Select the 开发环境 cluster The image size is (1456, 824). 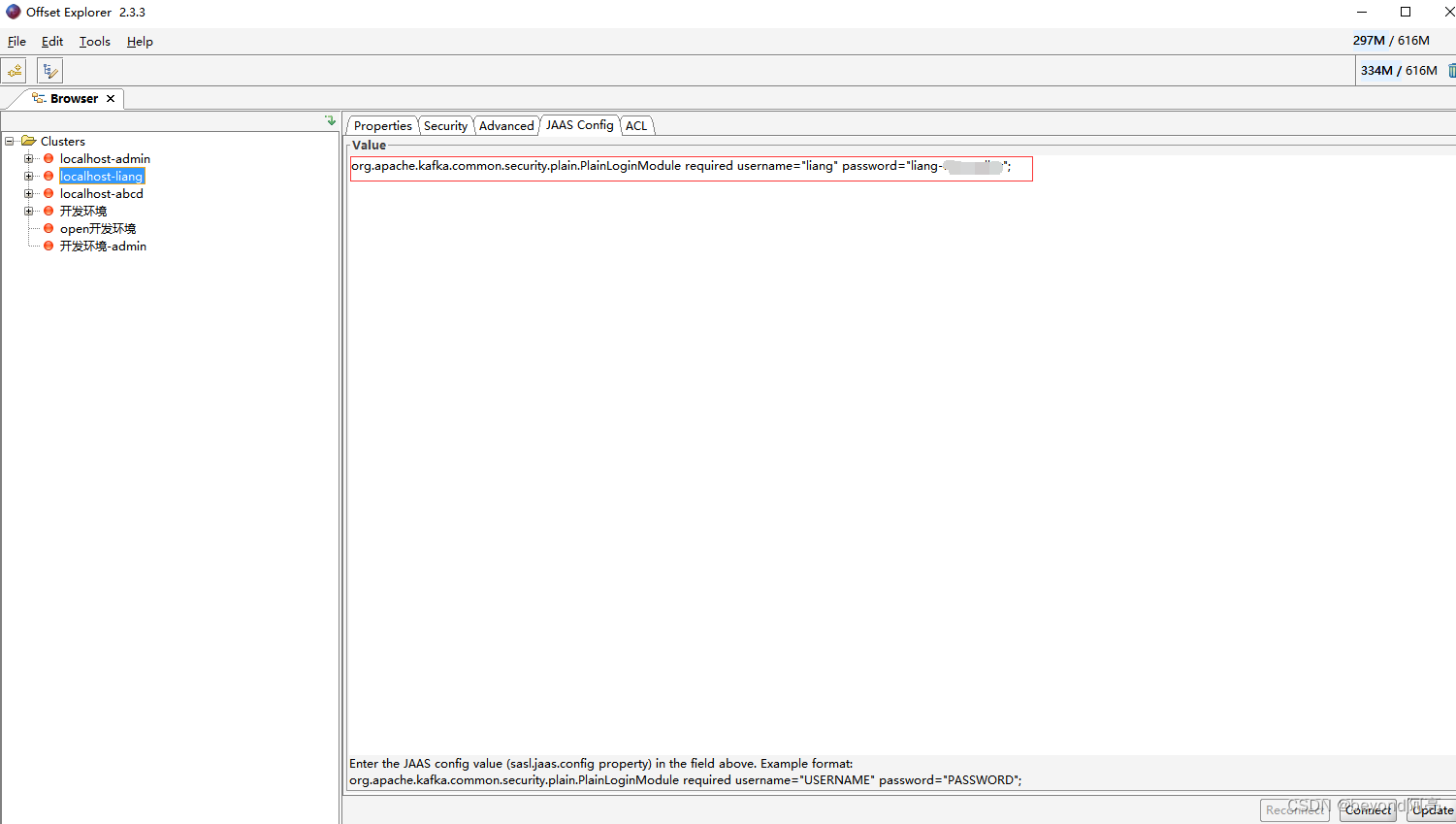pos(83,211)
